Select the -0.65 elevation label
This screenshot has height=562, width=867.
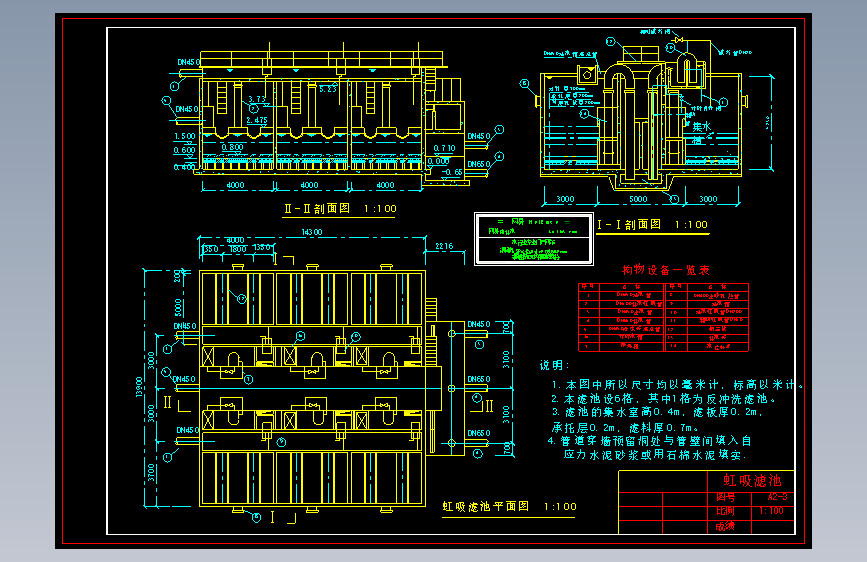tap(452, 172)
